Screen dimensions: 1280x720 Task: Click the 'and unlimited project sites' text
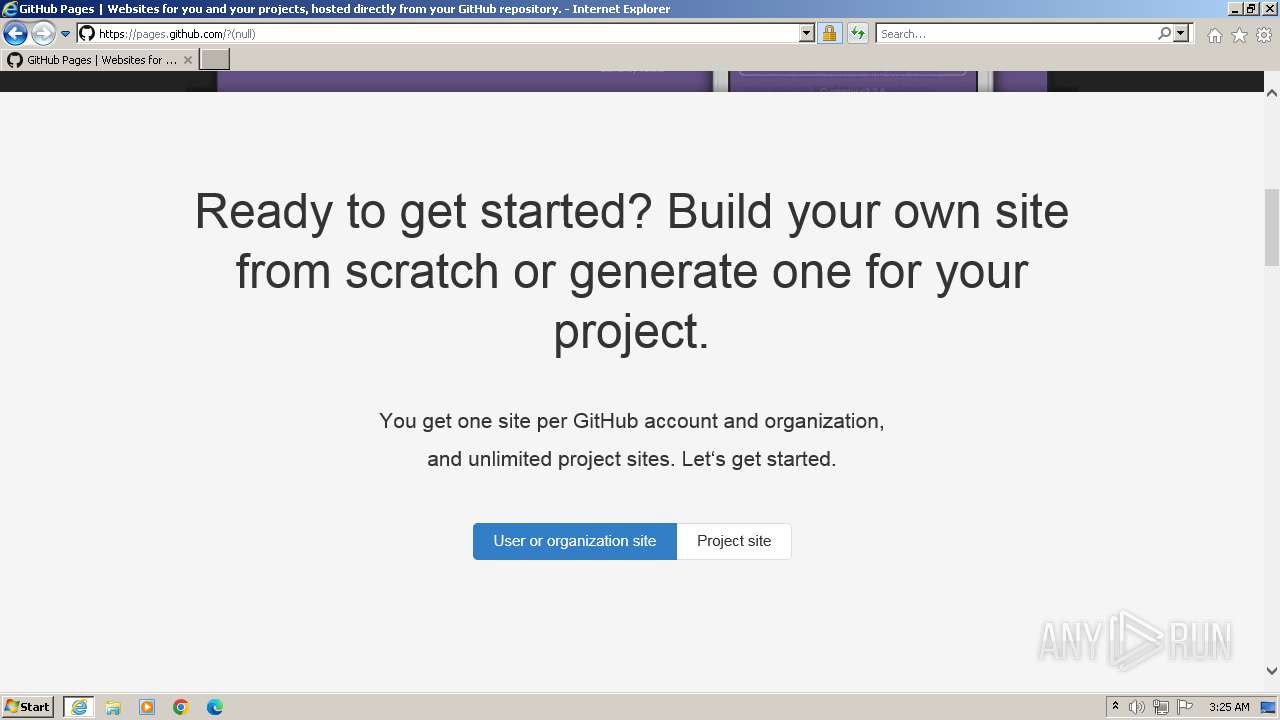click(x=632, y=459)
